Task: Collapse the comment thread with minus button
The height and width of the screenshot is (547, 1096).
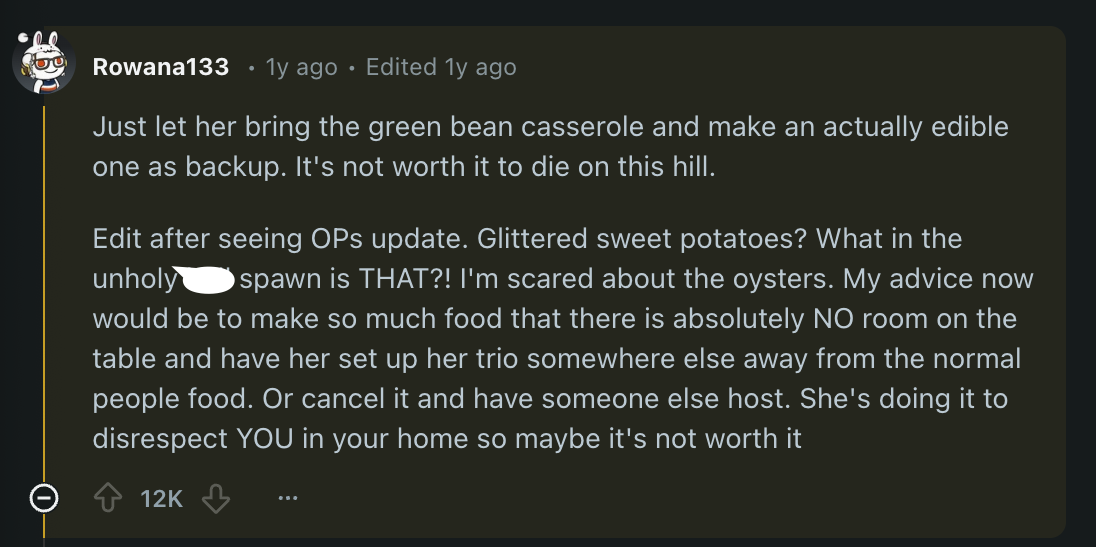Action: [43, 497]
